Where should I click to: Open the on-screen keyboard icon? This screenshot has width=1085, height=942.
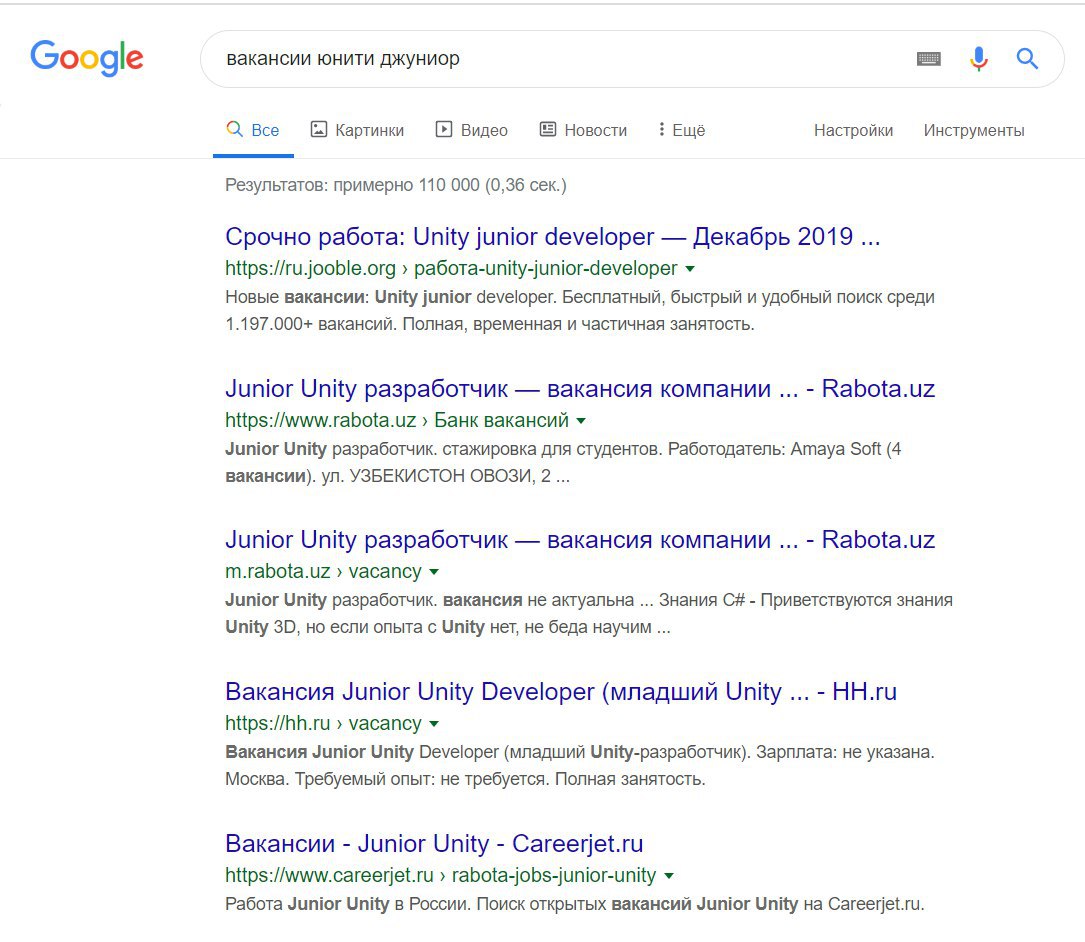tap(929, 59)
